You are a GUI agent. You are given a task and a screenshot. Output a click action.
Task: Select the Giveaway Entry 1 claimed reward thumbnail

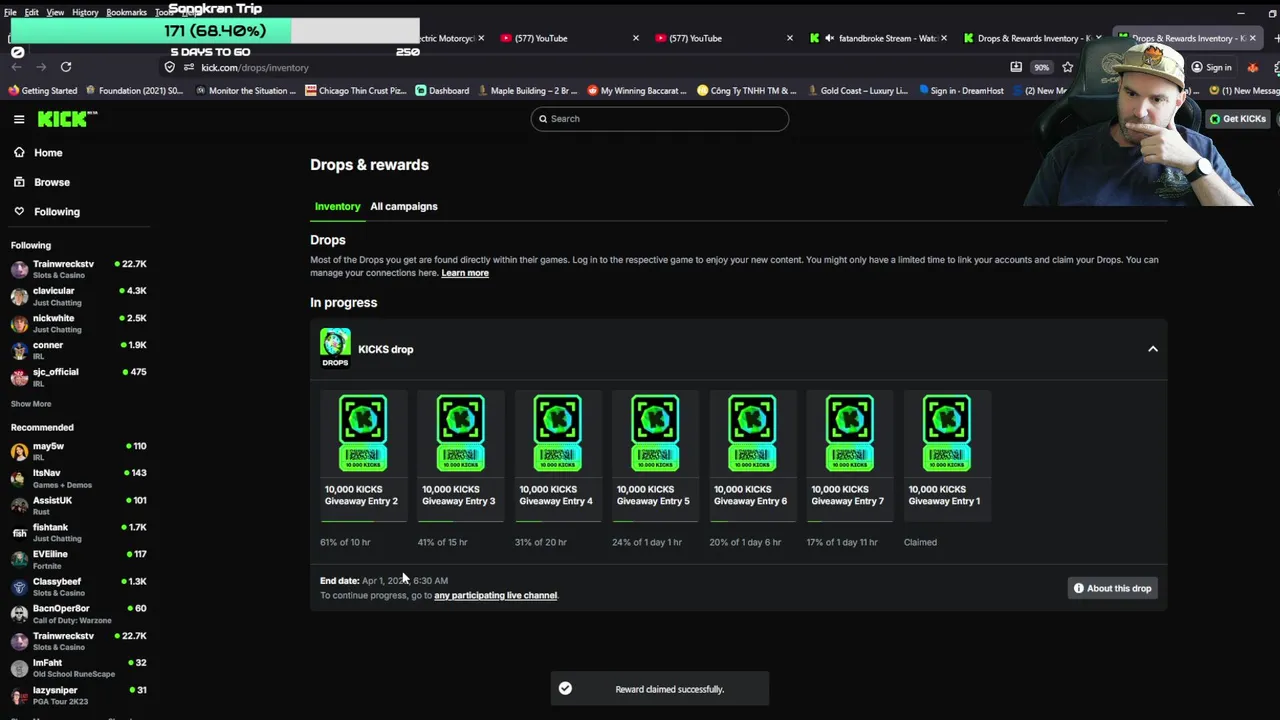click(946, 433)
